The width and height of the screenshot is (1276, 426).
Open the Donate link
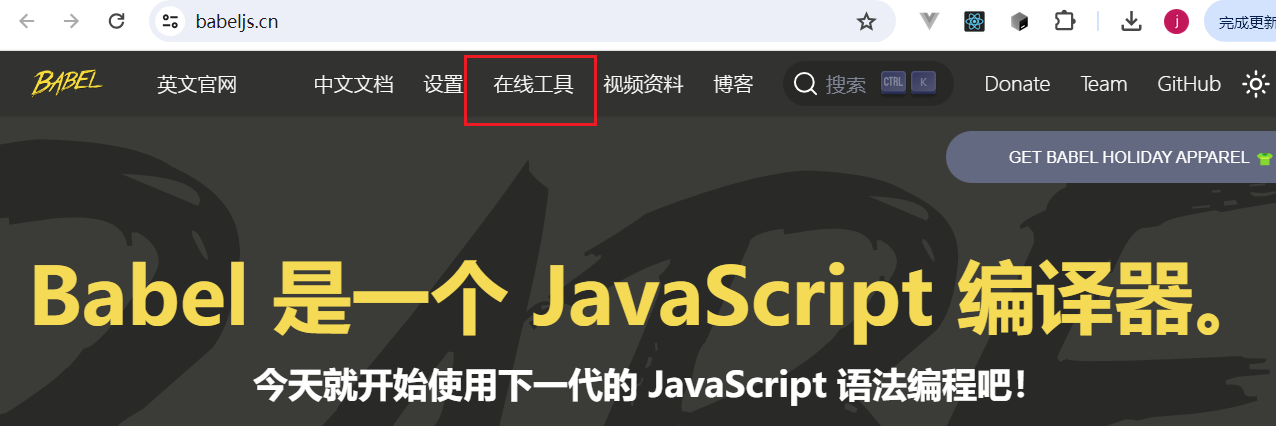pos(1017,84)
